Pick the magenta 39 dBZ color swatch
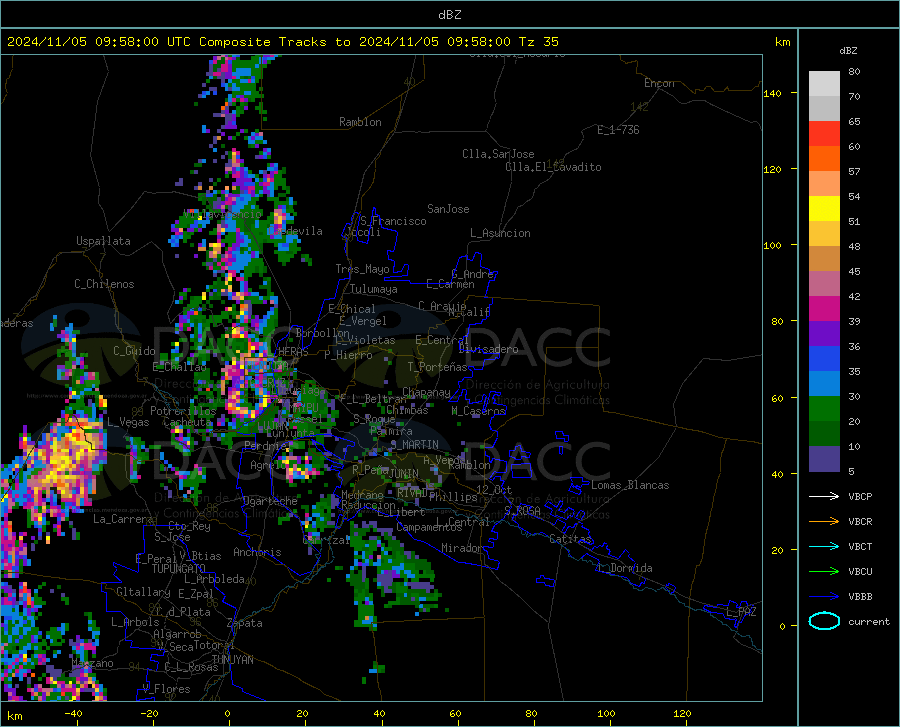Screen dimensions: 900x727 pyautogui.click(x=824, y=309)
